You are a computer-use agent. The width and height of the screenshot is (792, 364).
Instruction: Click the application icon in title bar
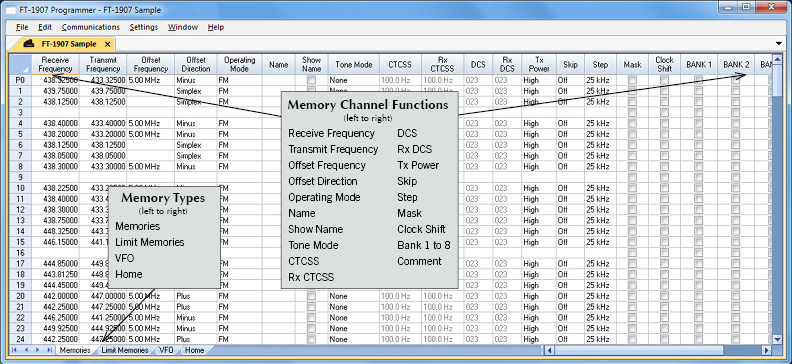click(11, 10)
